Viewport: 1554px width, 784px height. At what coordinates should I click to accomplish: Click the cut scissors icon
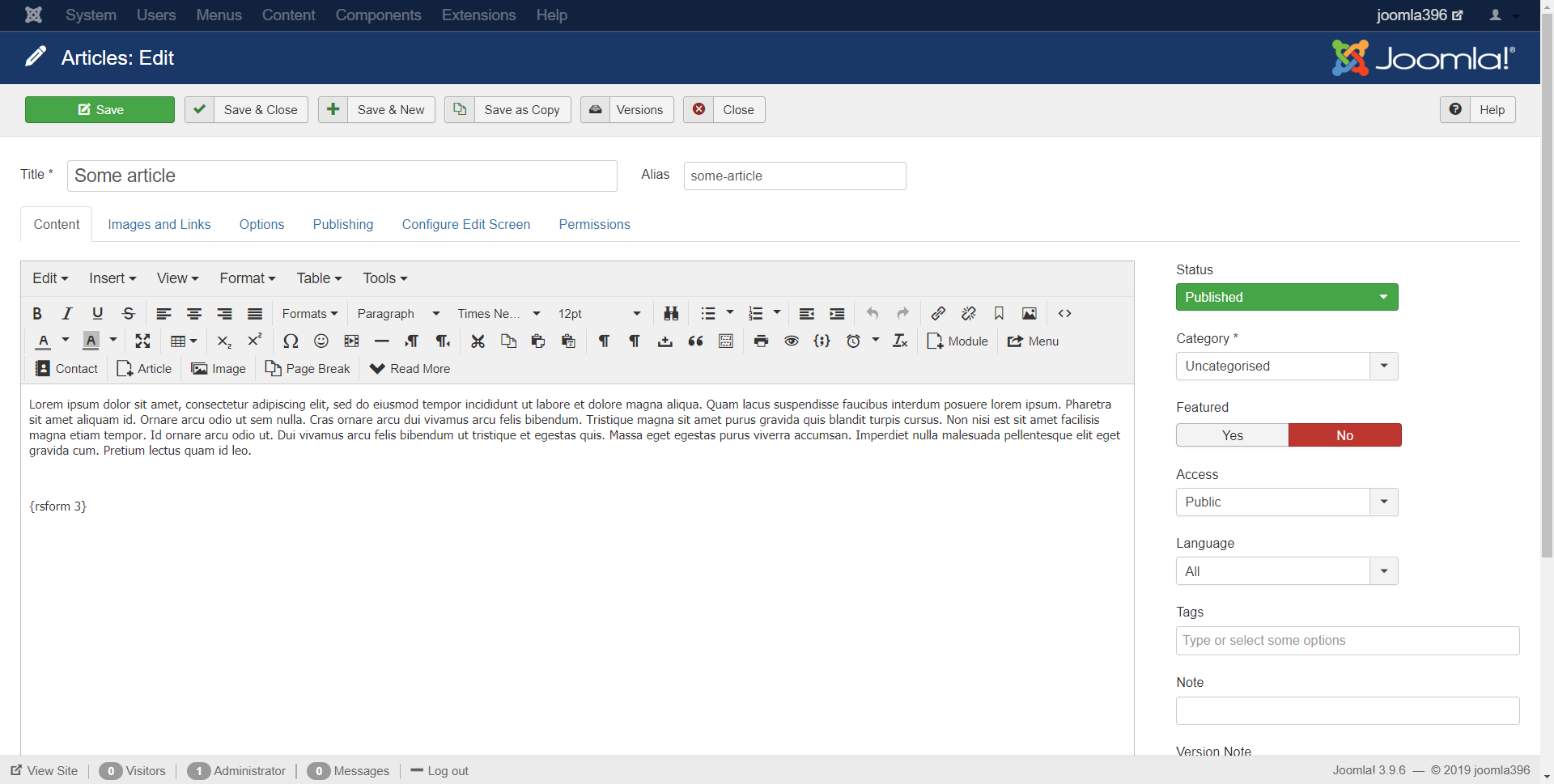(478, 341)
